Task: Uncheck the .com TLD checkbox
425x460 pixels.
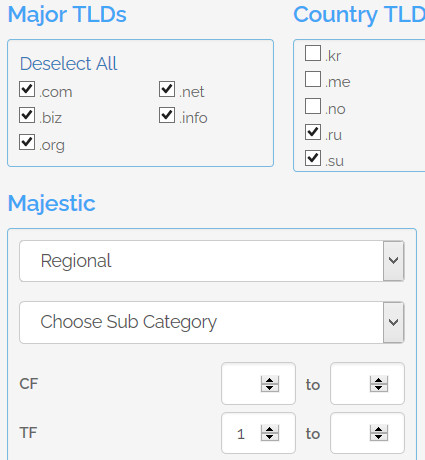Action: (x=27, y=89)
